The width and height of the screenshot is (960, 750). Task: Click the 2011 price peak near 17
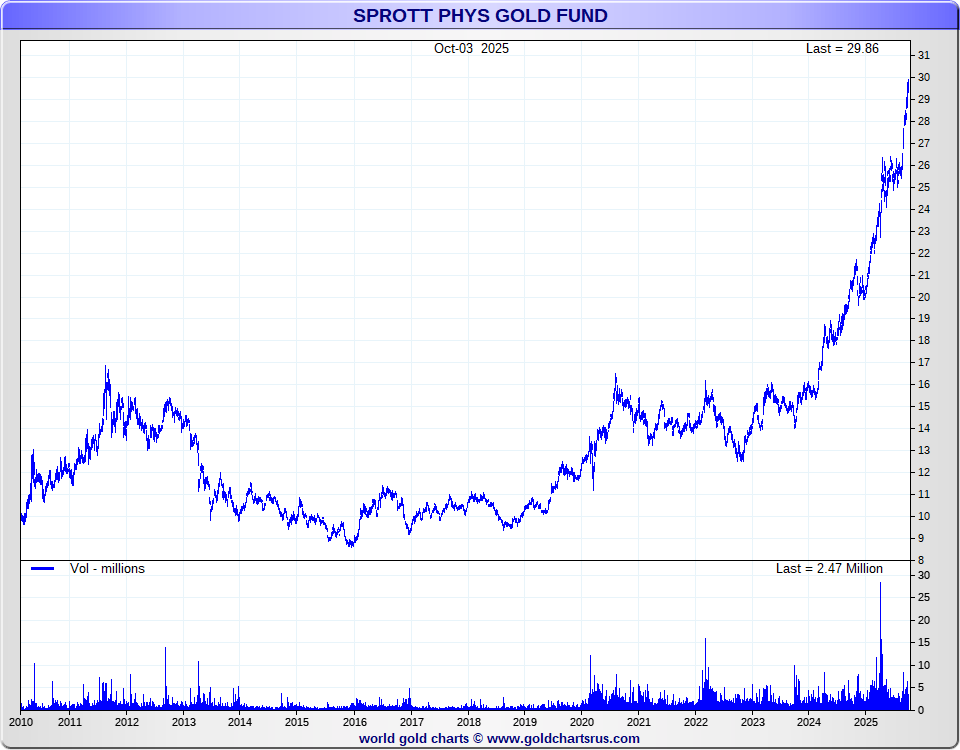105,367
